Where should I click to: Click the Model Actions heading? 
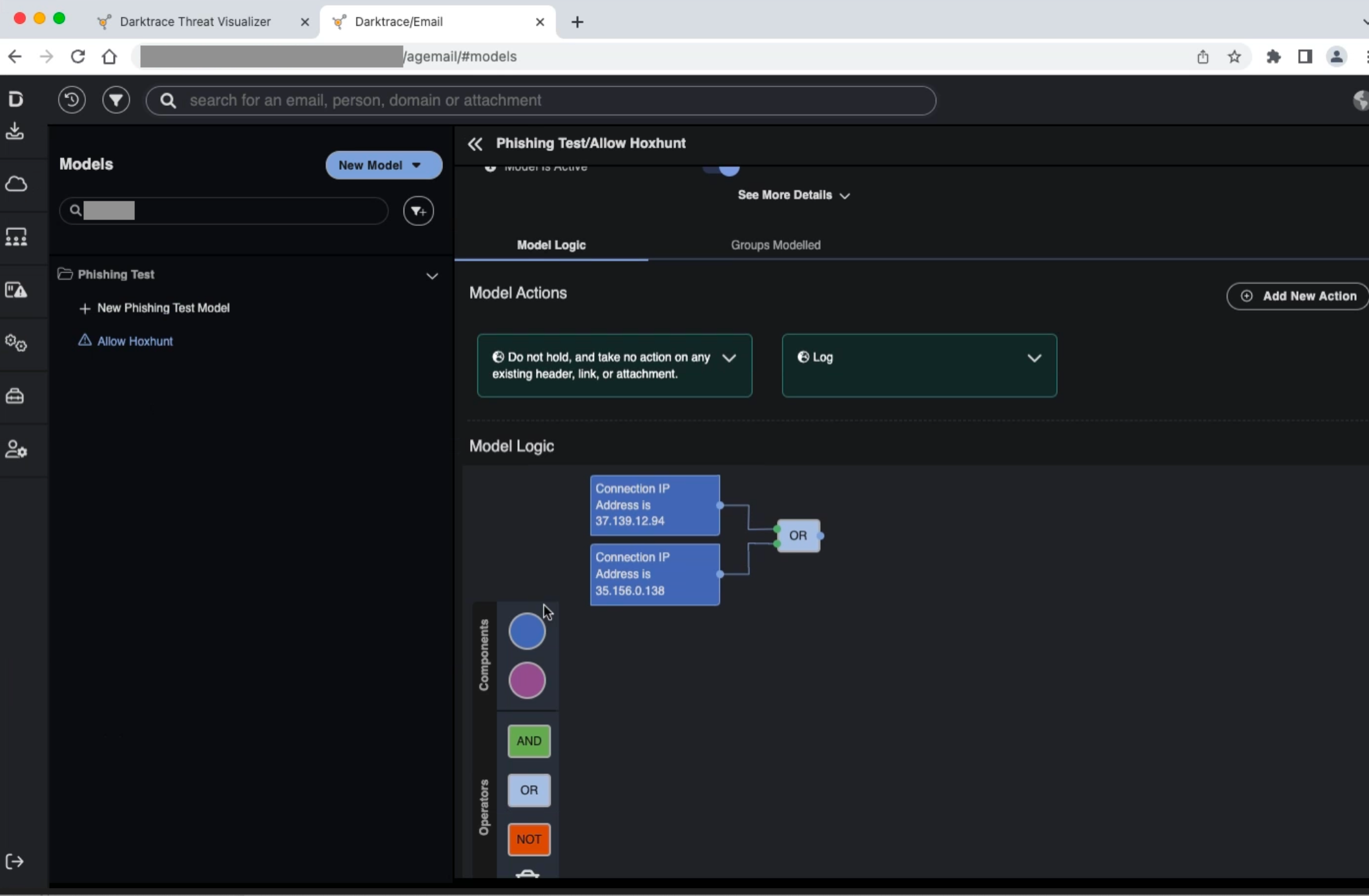coord(518,293)
